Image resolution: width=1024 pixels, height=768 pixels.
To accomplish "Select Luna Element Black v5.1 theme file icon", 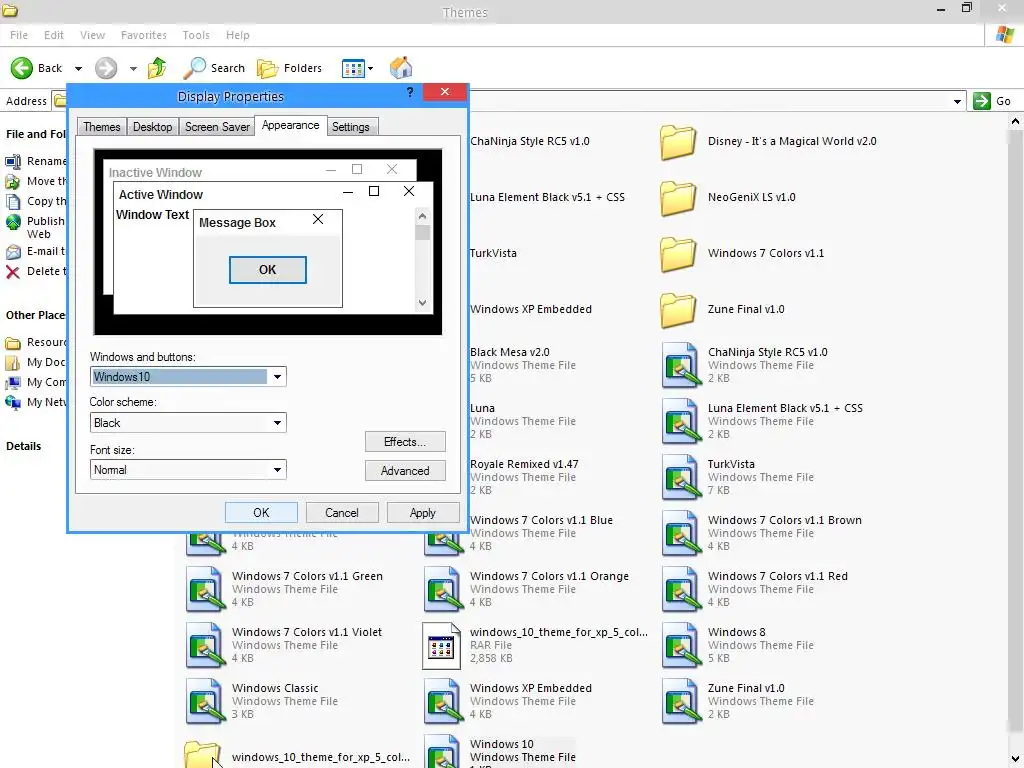I will 681,422.
